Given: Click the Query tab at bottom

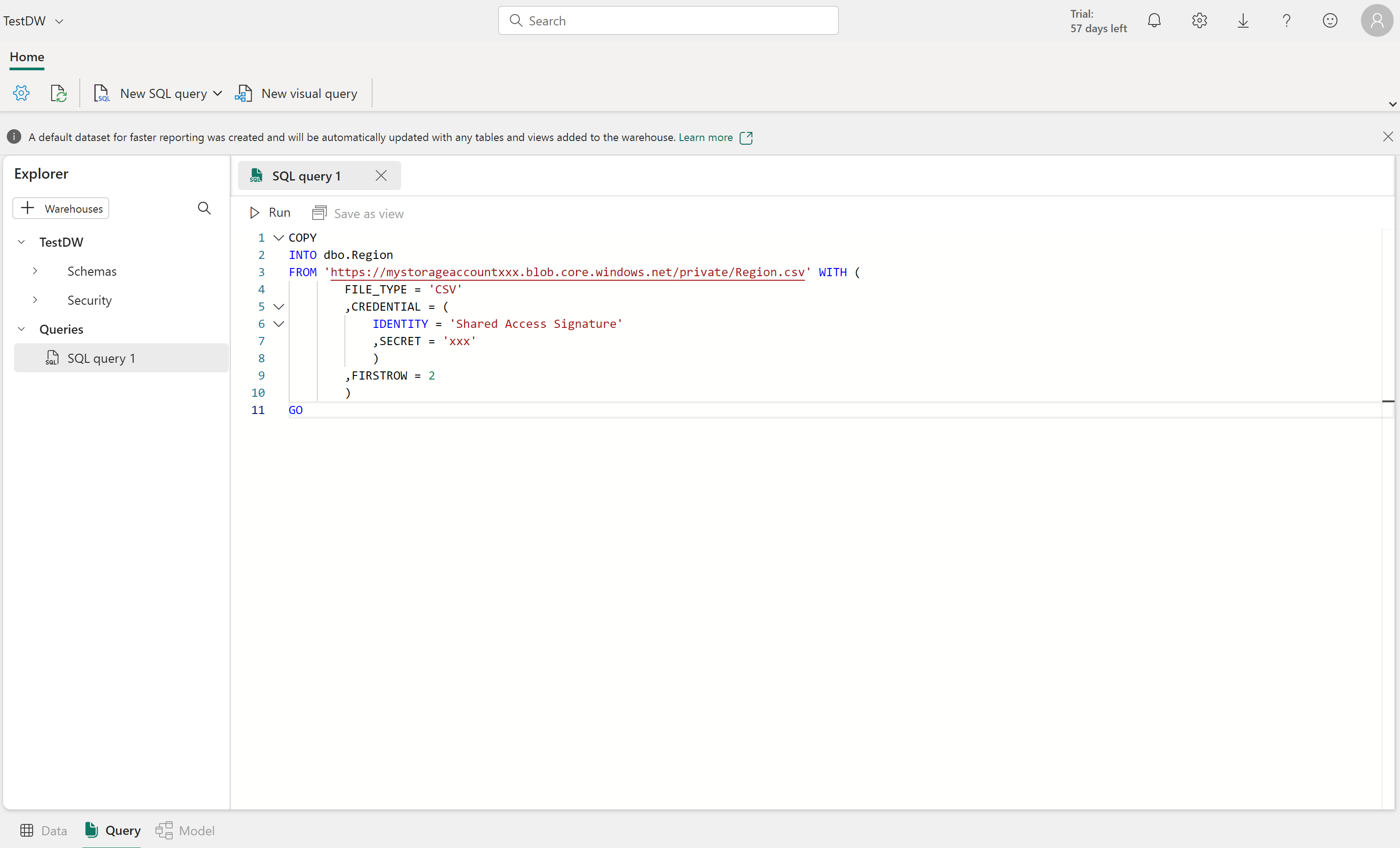Looking at the screenshot, I should click(111, 830).
